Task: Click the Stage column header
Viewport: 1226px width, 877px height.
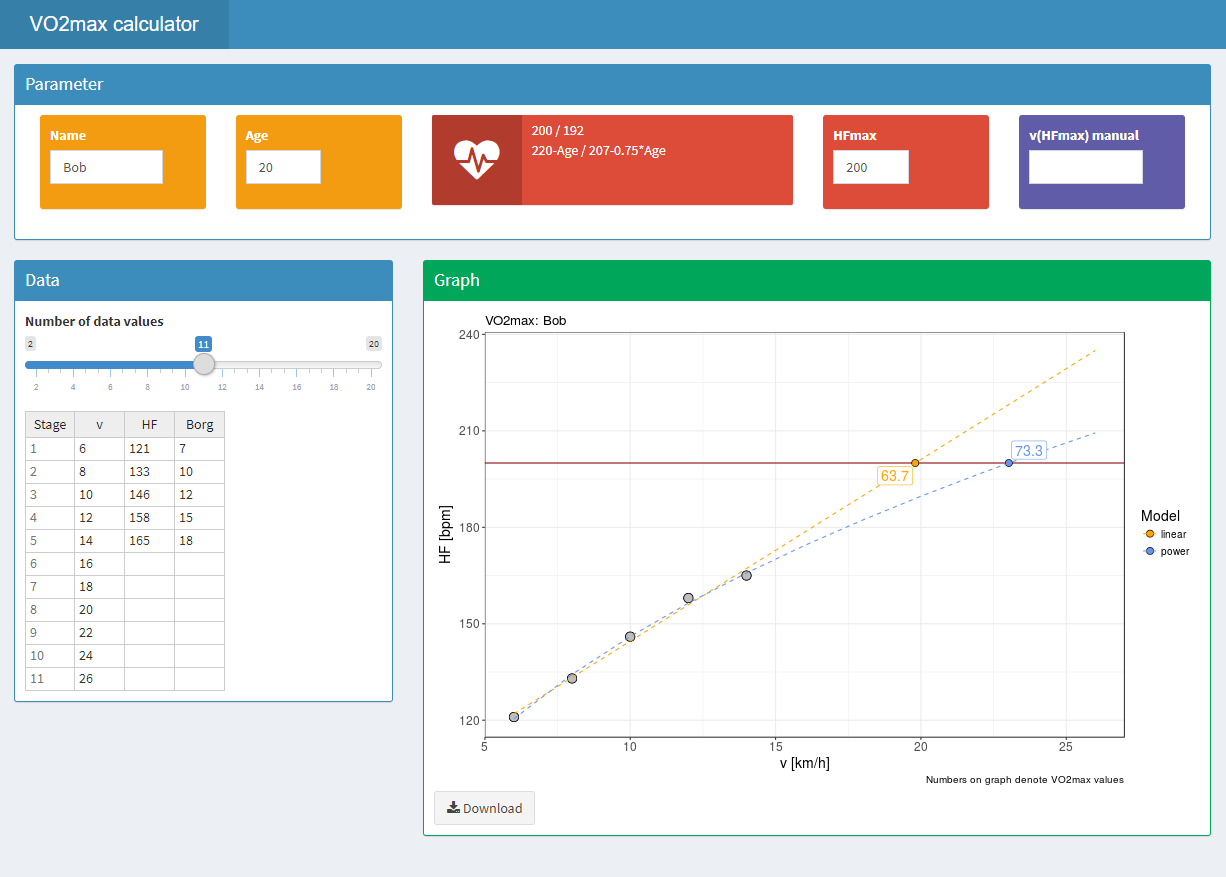Action: 50,424
